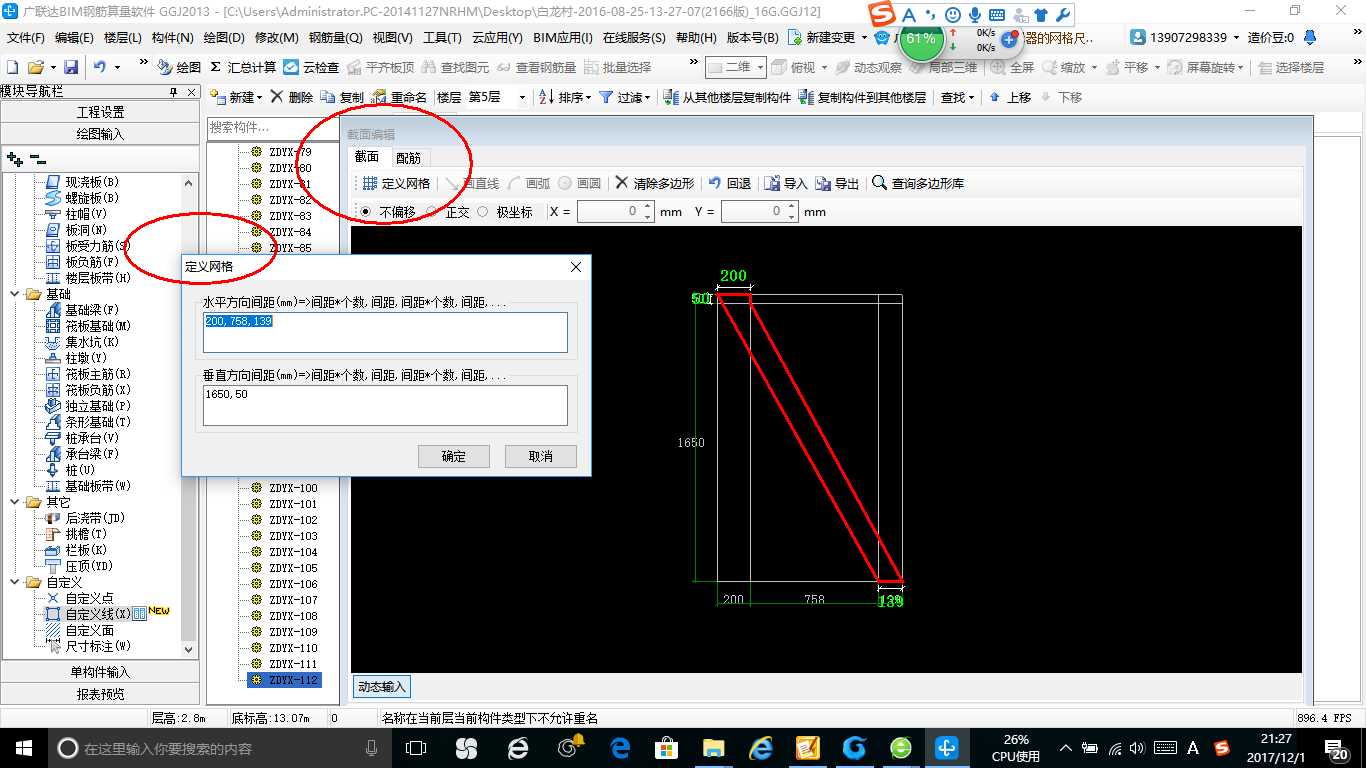Open the 新建 dropdown arrow
Viewport: 1366px width, 768px height.
259,98
